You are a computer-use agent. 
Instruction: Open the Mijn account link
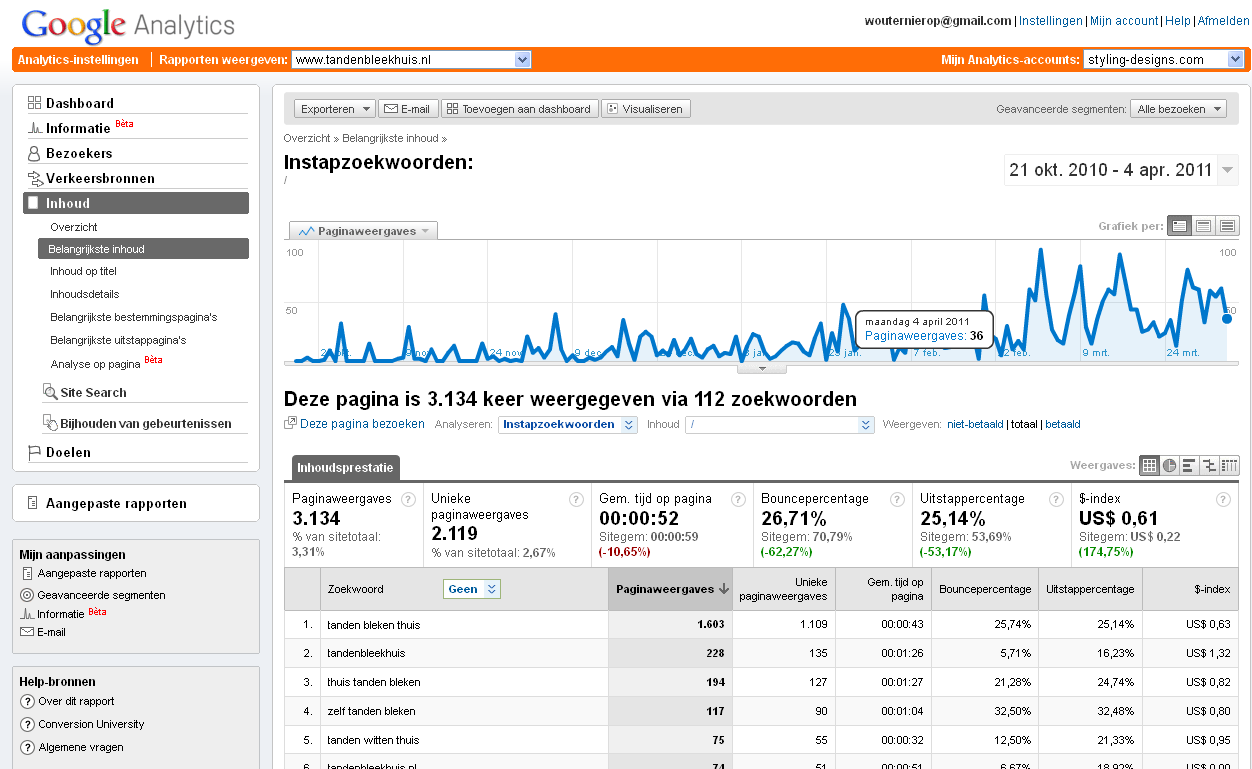1124,20
